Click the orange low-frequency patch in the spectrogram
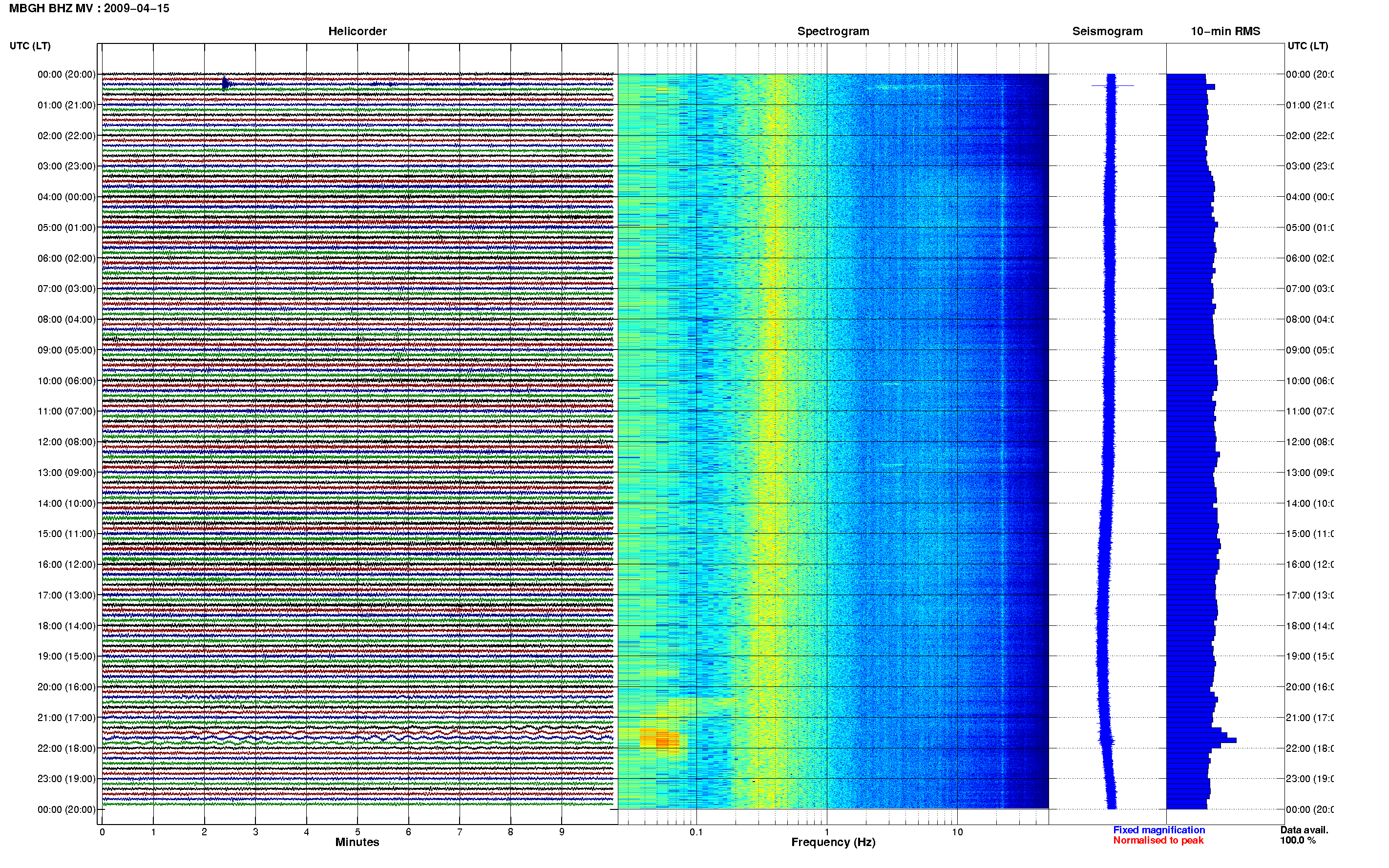 point(660,738)
